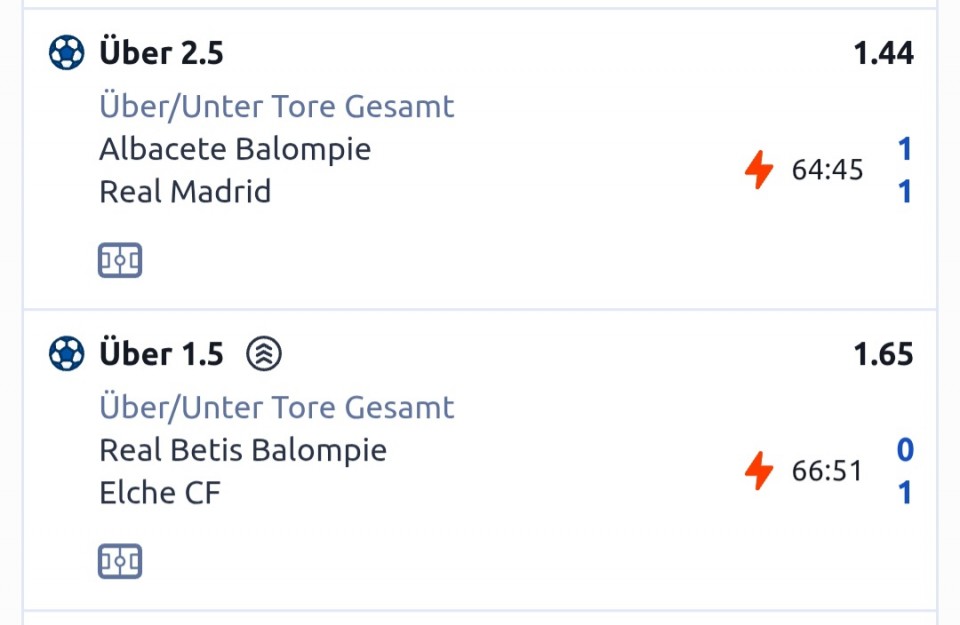
Task: Open the Real Madrid team name
Action: tap(185, 191)
